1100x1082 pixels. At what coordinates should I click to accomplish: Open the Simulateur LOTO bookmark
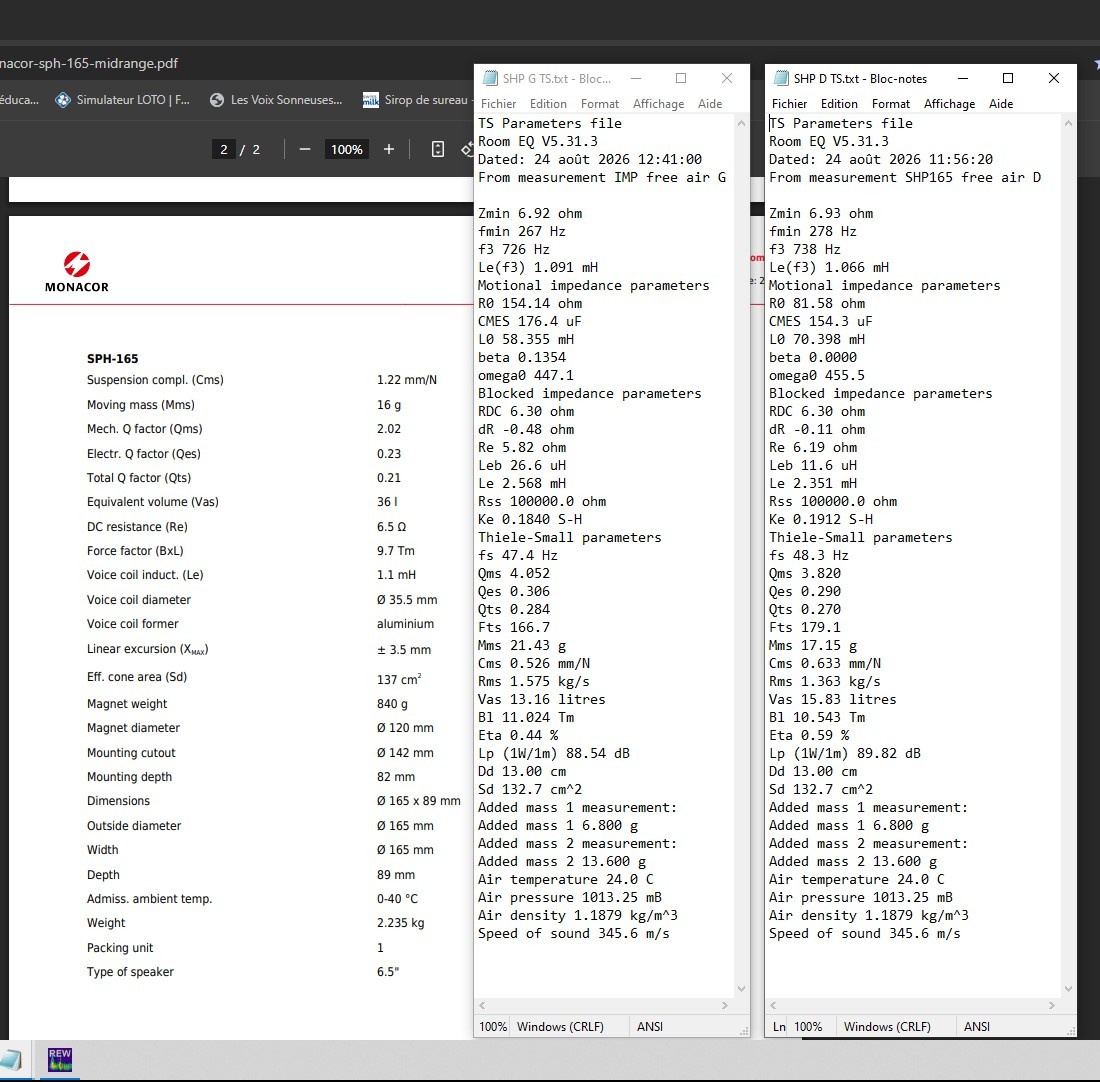click(x=123, y=100)
